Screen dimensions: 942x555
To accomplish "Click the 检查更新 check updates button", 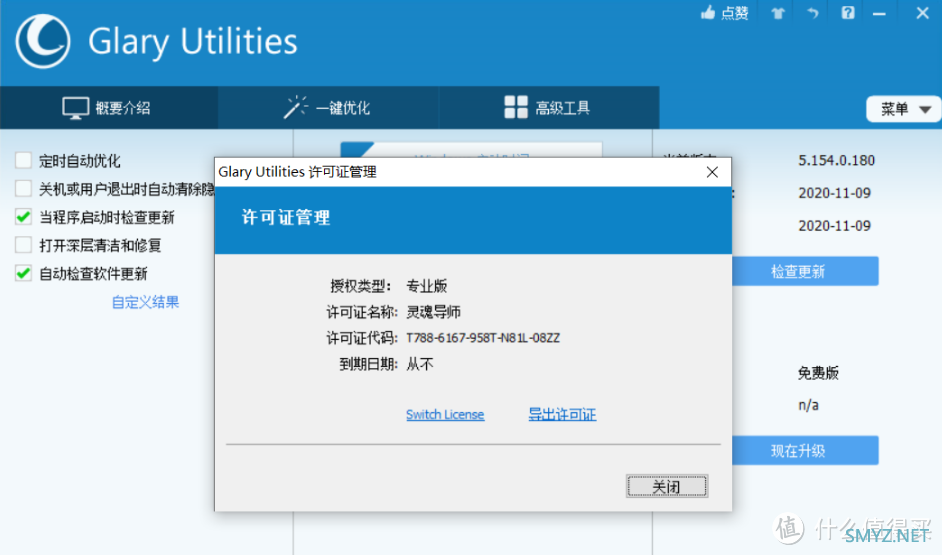I will click(x=805, y=271).
